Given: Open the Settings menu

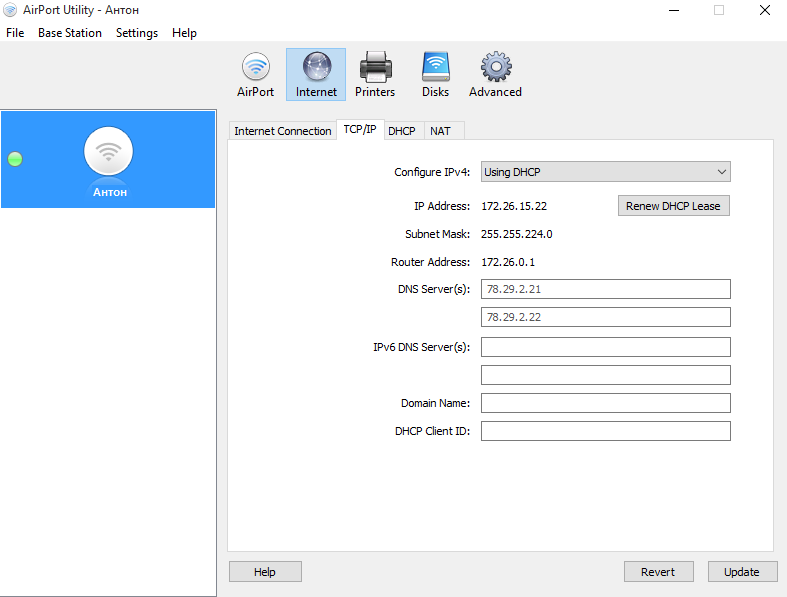Looking at the screenshot, I should 137,33.
